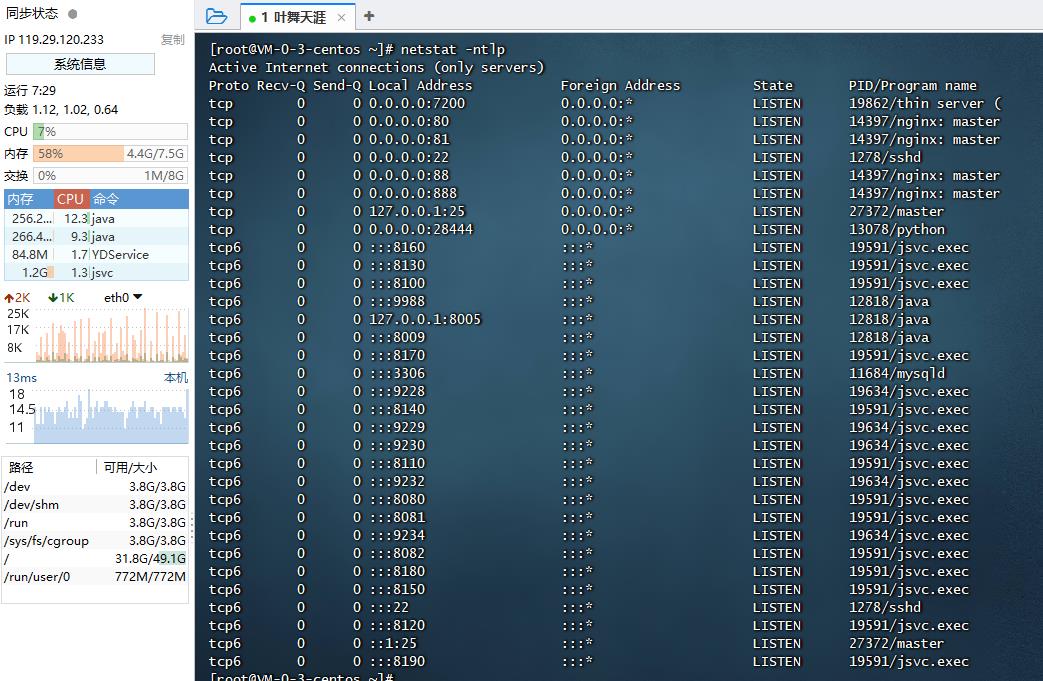Screen dimensions: 1043x681
Task: Select the jsvc process row
Action: click(96, 272)
